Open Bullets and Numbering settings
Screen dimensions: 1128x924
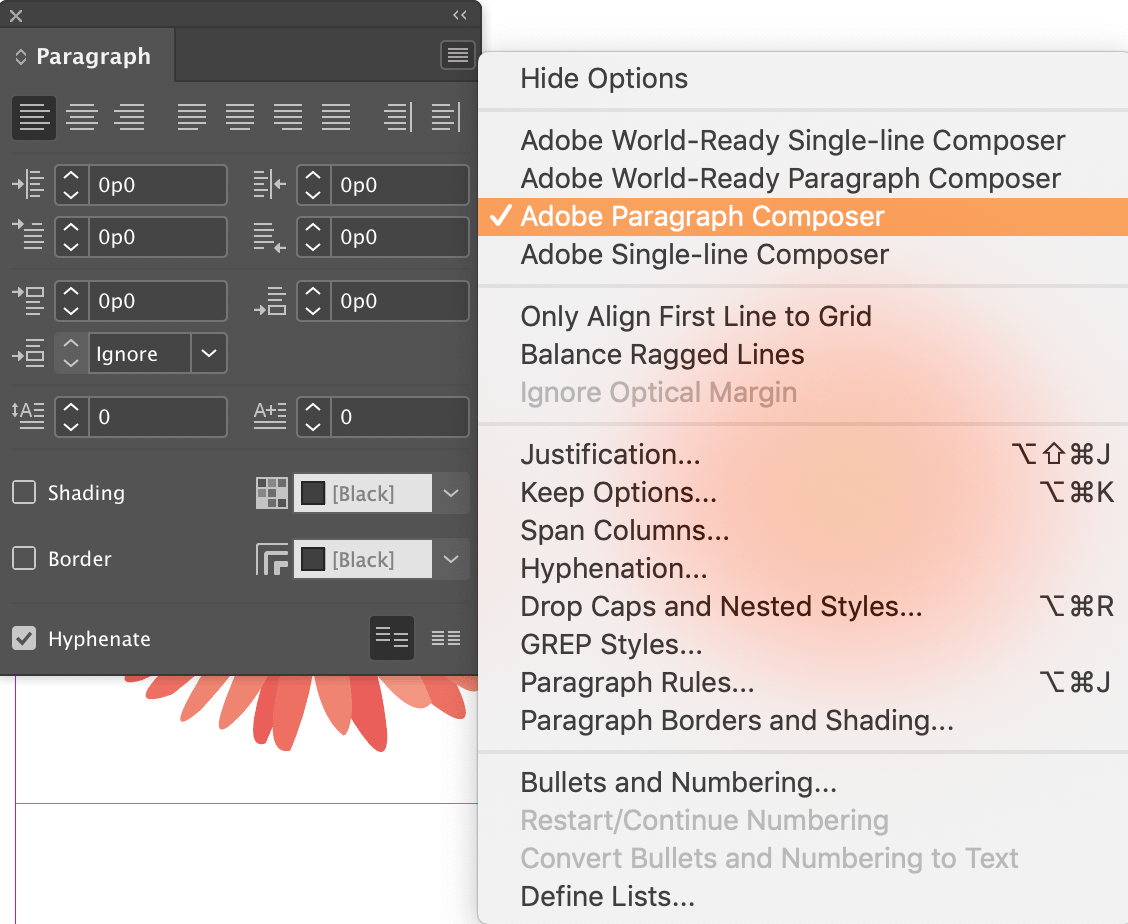tap(678, 782)
